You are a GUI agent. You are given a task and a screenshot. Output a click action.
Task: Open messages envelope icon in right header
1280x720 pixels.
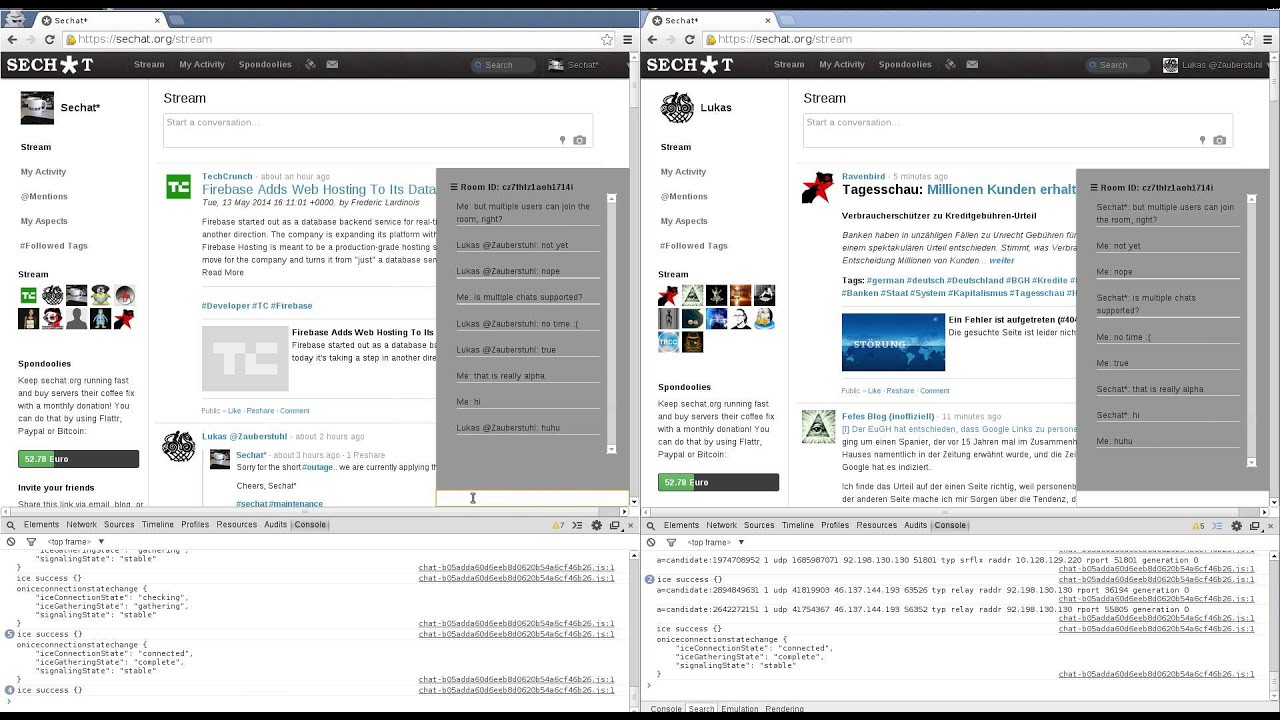pyautogui.click(x=972, y=64)
